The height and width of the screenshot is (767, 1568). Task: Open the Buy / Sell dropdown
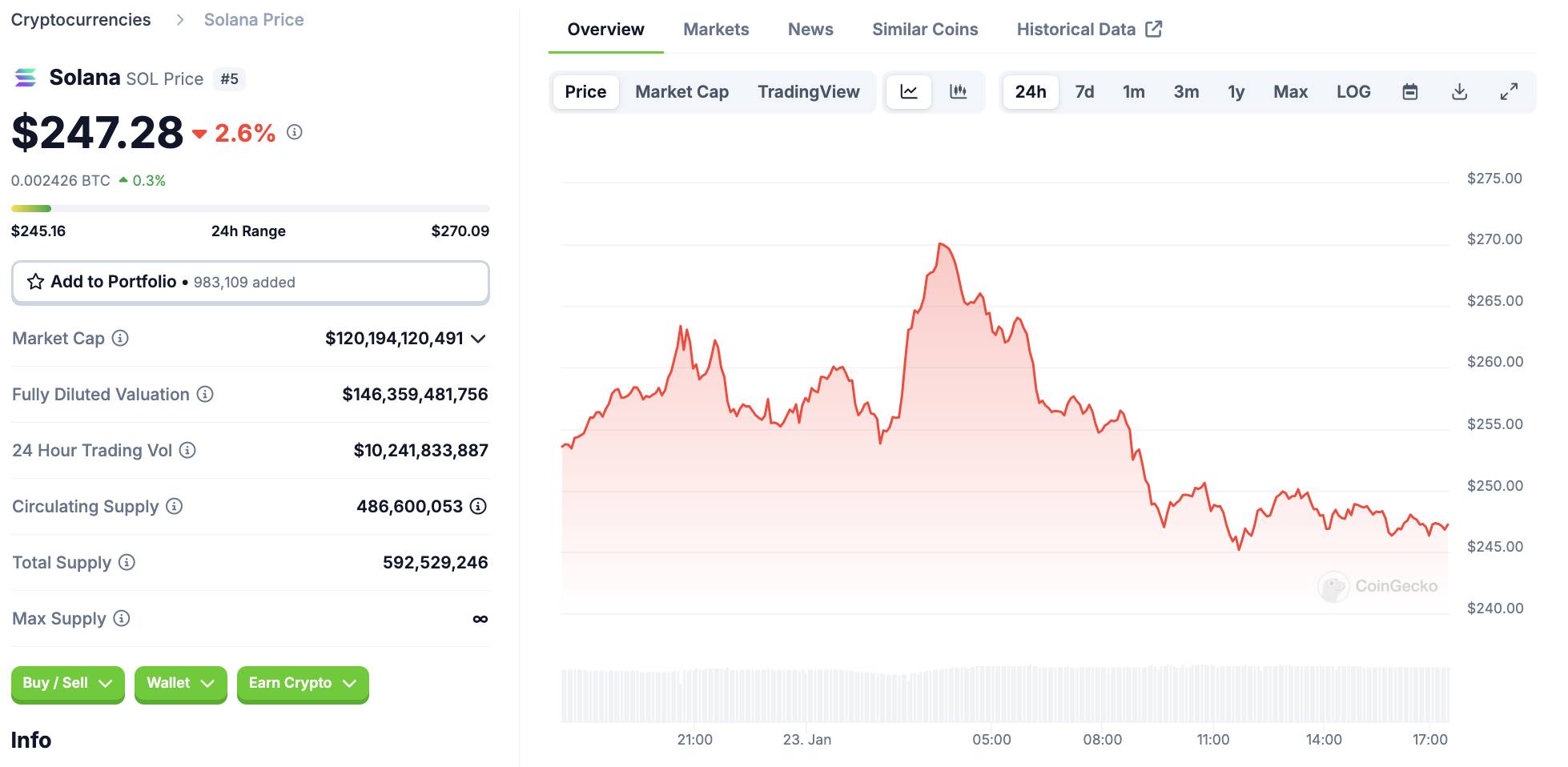point(68,684)
